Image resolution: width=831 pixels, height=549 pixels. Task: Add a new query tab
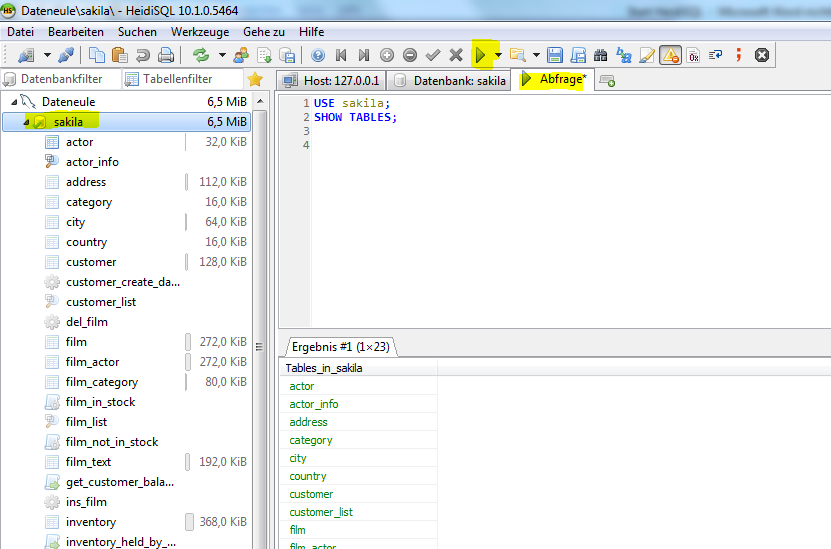pyautogui.click(x=607, y=81)
